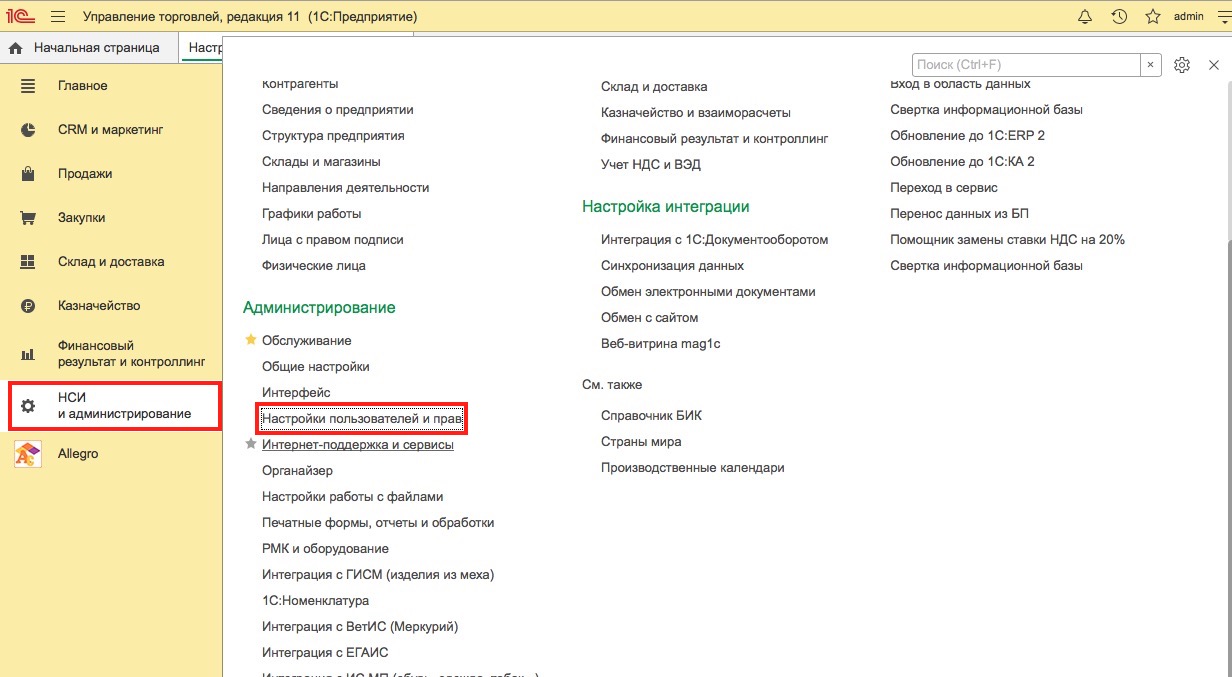This screenshot has width=1232, height=677.
Task: Click the Казначейство ruble coin icon
Action: click(28, 306)
